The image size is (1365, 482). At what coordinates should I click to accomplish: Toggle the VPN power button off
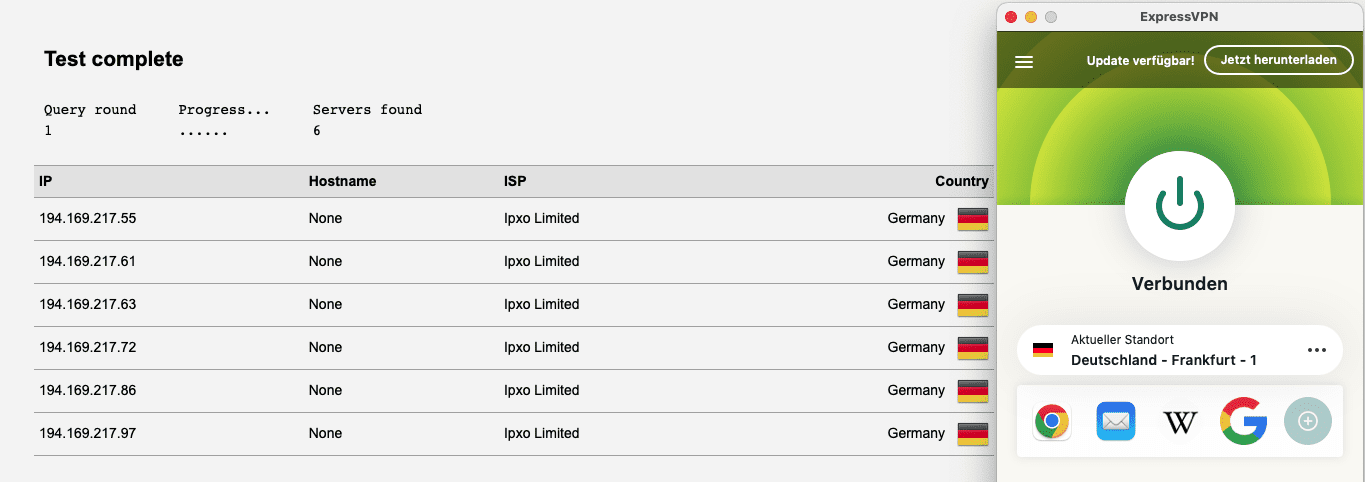tap(1180, 204)
